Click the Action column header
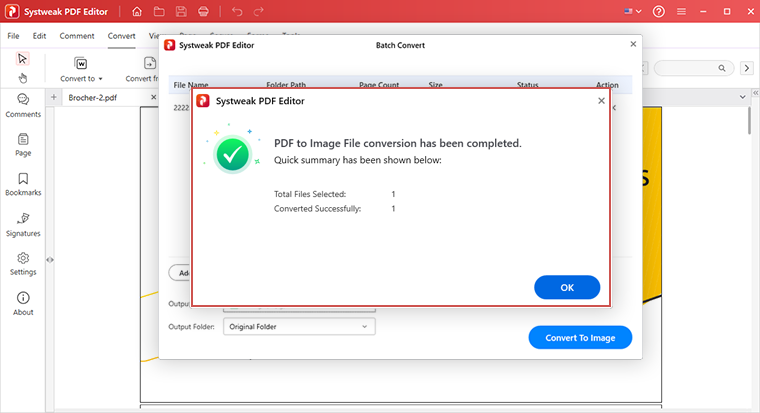The height and width of the screenshot is (413, 760). pos(607,85)
